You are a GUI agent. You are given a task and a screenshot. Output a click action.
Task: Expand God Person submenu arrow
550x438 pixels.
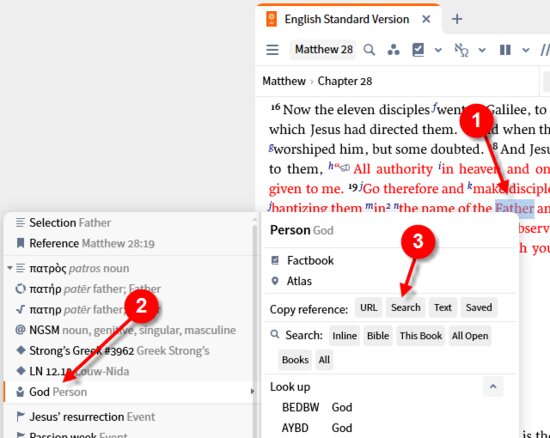251,391
